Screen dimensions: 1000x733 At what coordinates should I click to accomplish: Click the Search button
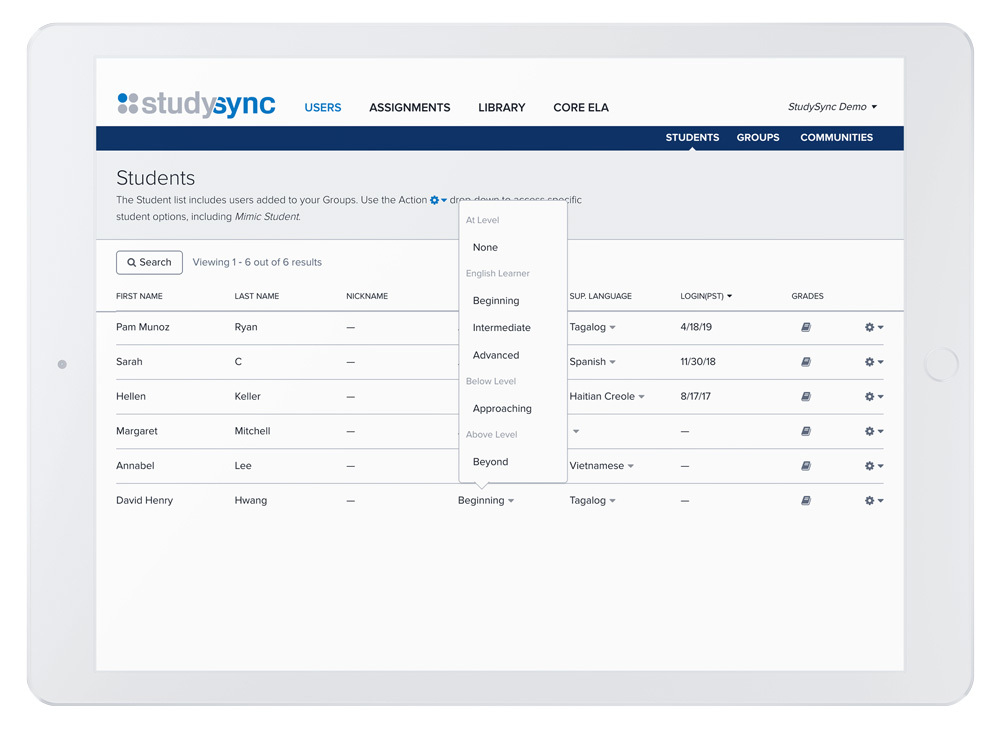(x=149, y=262)
